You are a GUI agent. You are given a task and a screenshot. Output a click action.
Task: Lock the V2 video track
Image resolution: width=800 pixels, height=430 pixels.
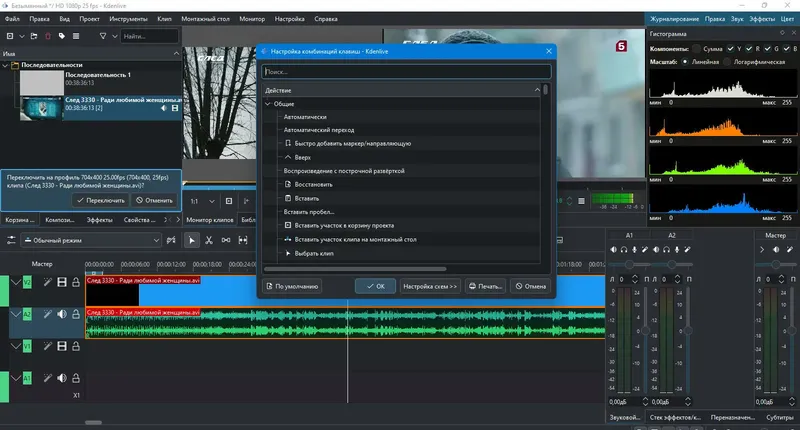pos(76,283)
